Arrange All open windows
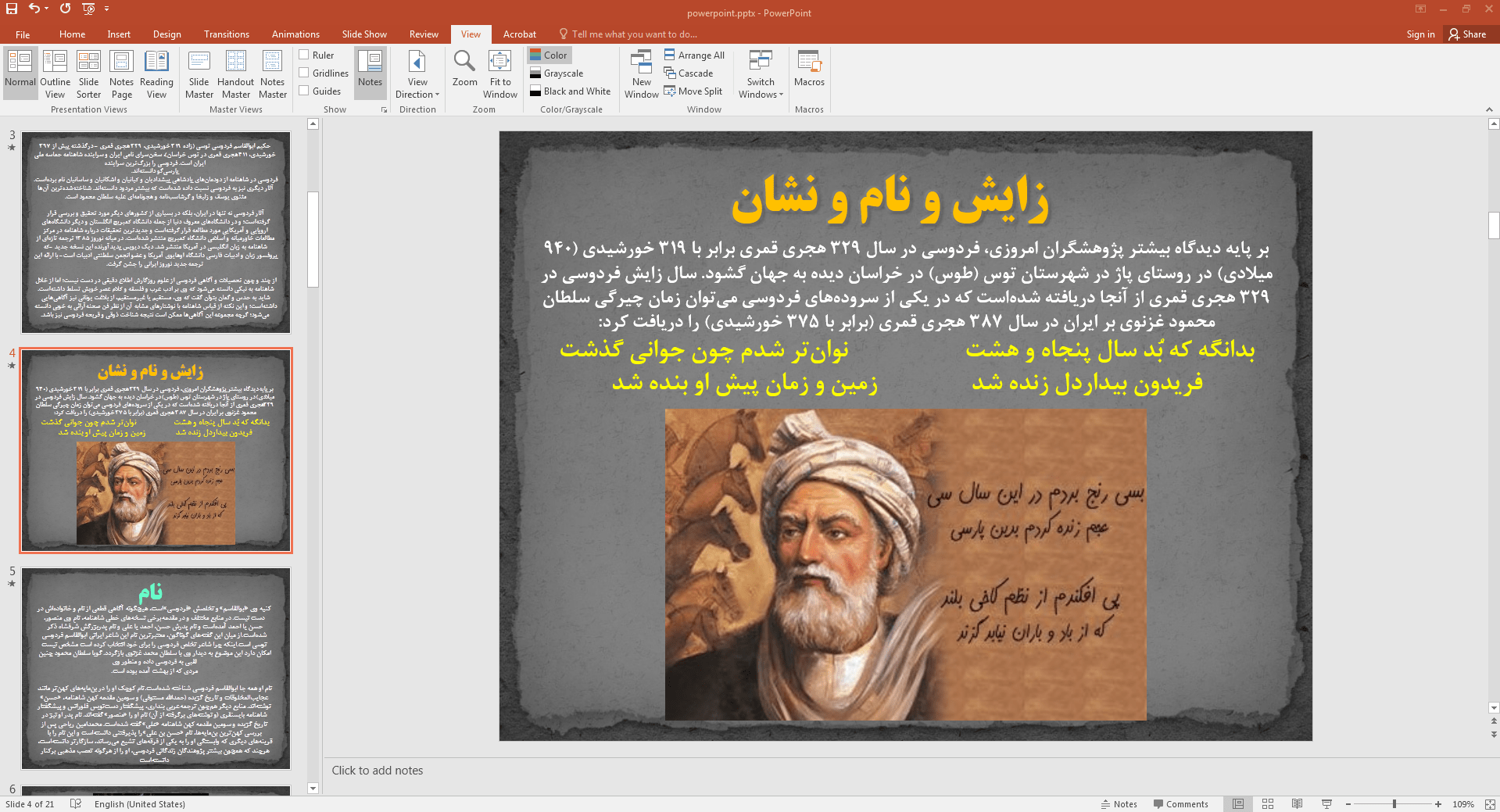 (694, 55)
